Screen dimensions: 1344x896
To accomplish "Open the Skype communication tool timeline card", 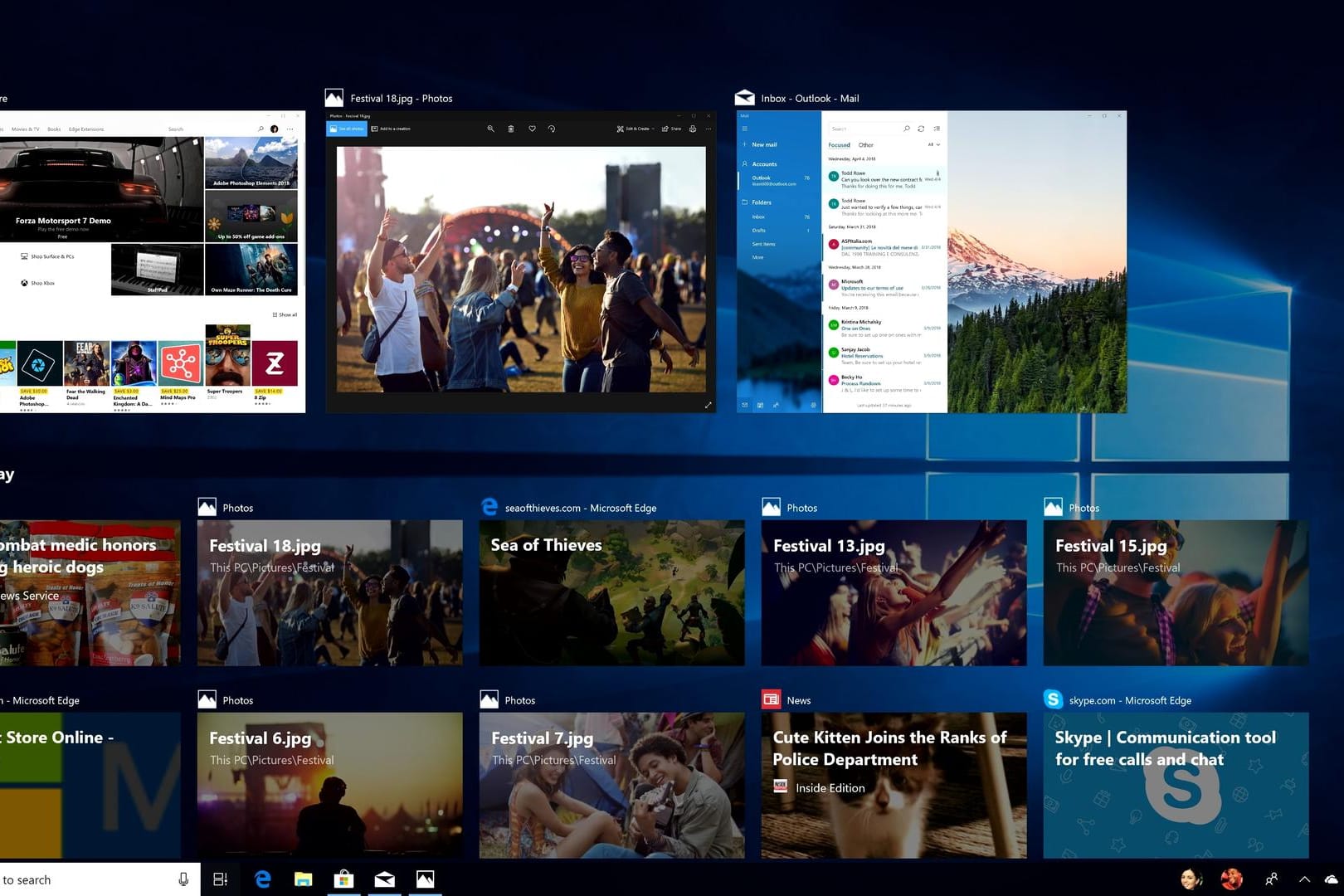I will [1176, 785].
